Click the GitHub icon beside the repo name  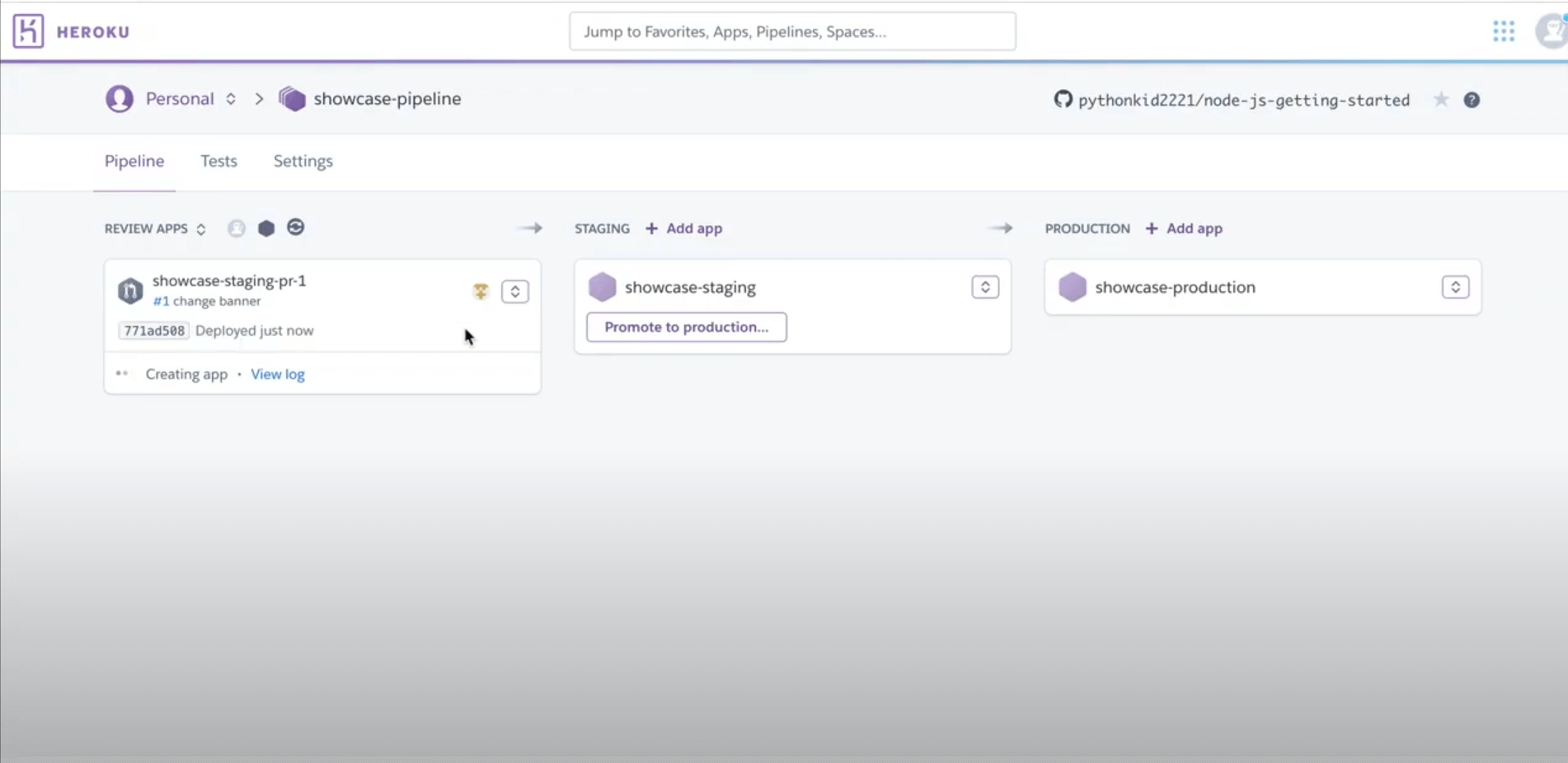tap(1063, 99)
